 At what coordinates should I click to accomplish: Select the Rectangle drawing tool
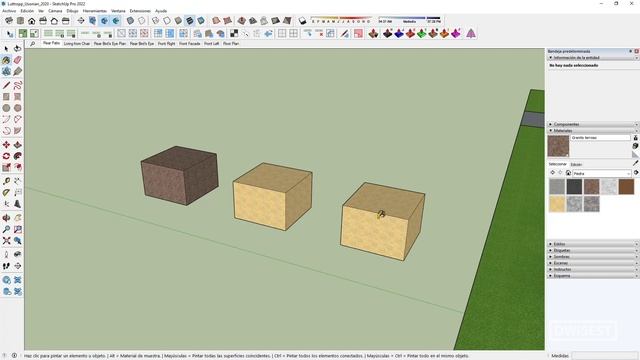pos(6,97)
